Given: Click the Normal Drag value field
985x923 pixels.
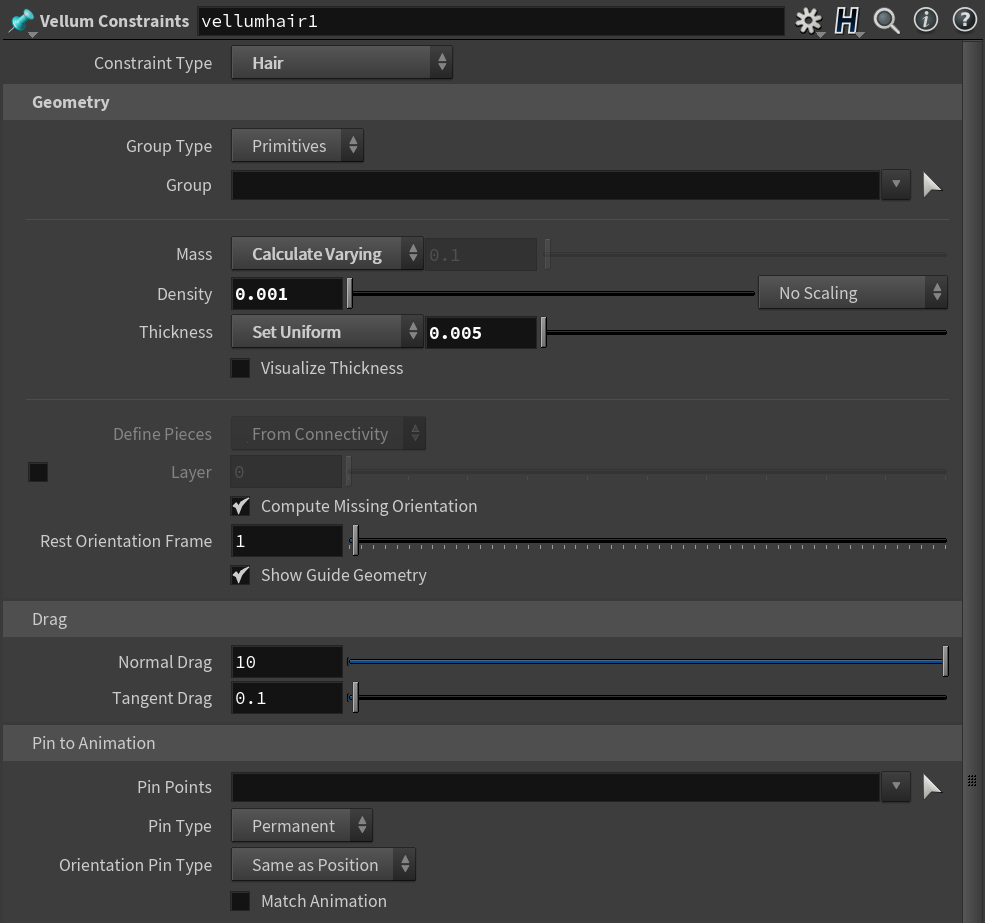Looking at the screenshot, I should pyautogui.click(x=287, y=662).
